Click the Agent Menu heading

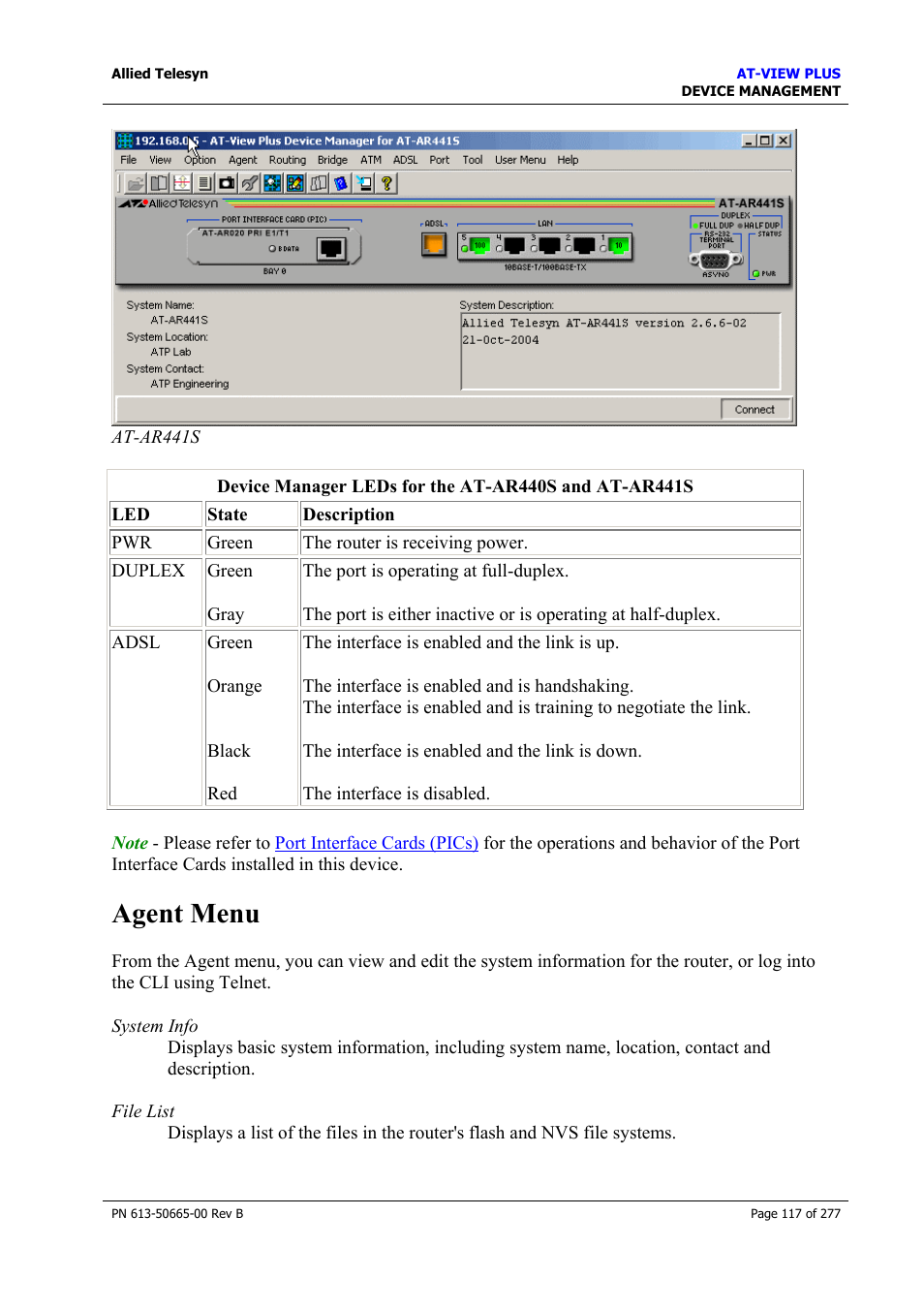point(186,914)
